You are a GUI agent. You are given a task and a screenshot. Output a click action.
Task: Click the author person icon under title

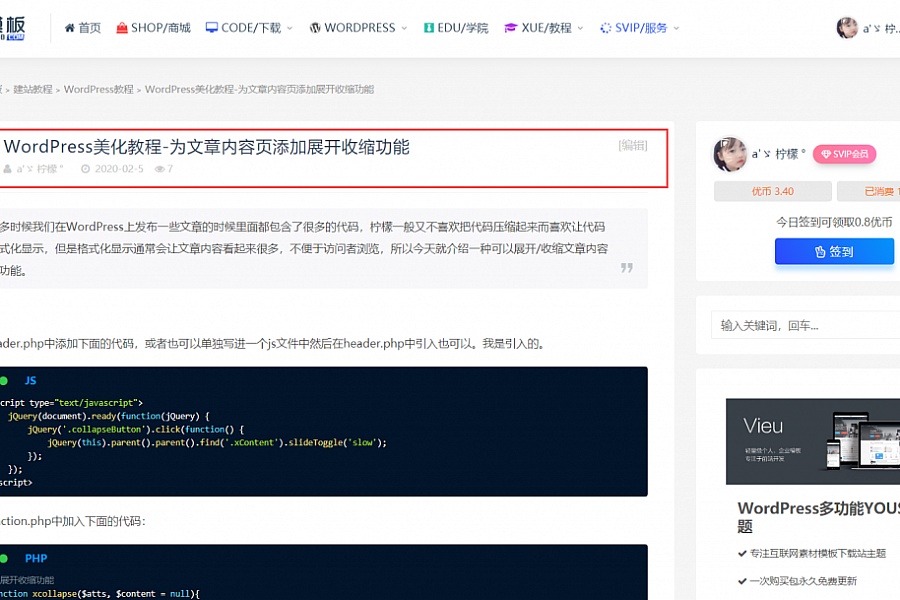[7, 169]
